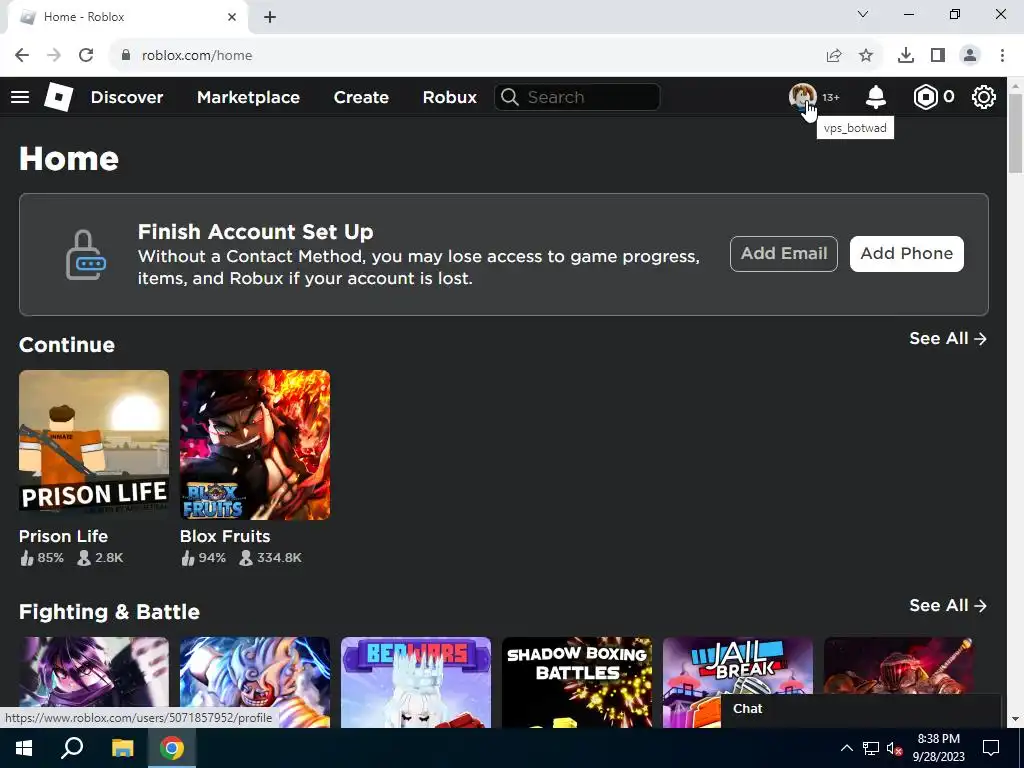Click the Add Phone button
The image size is (1024, 768).
[x=906, y=253]
